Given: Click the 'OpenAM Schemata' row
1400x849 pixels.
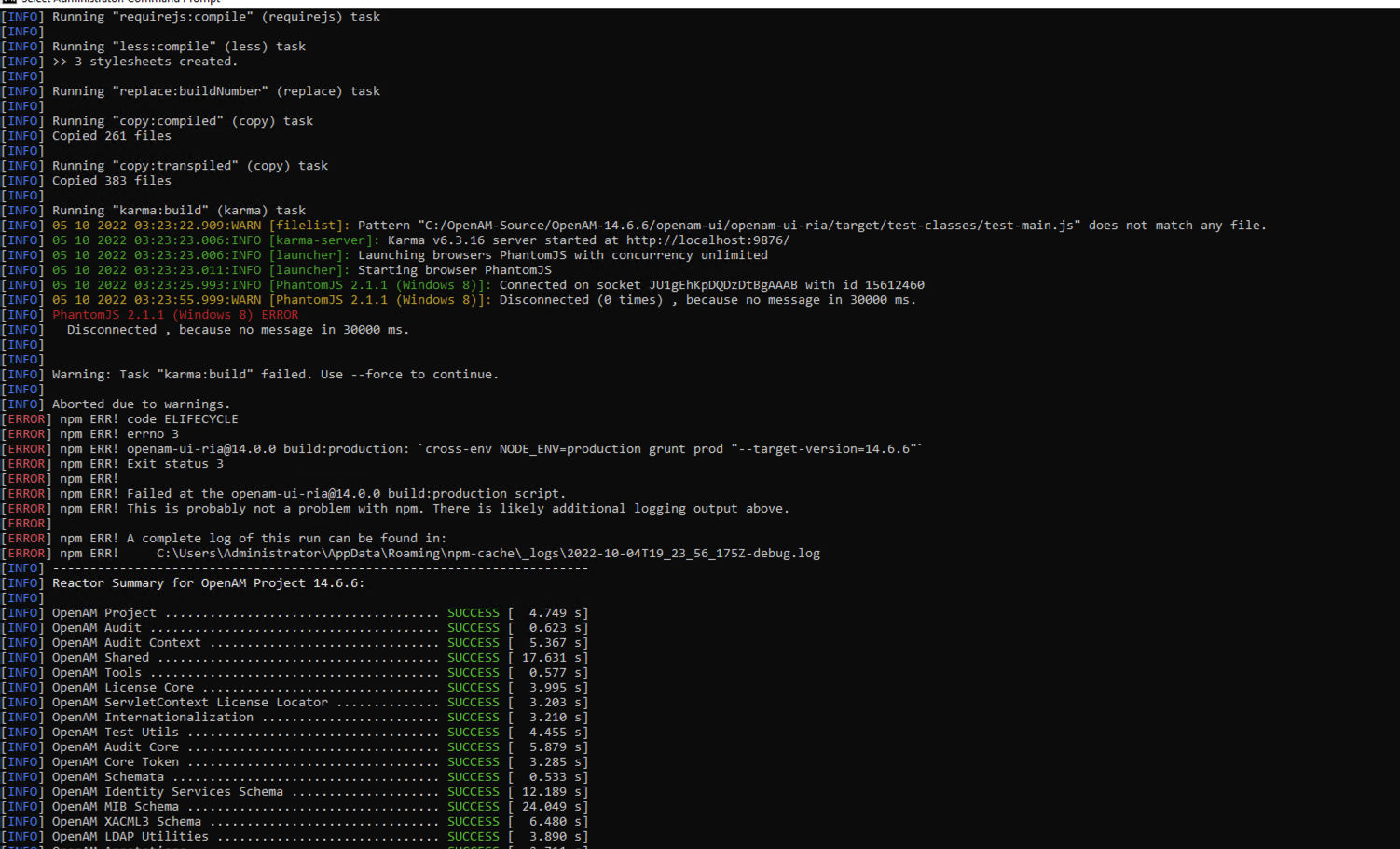Looking at the screenshot, I should 295,777.
